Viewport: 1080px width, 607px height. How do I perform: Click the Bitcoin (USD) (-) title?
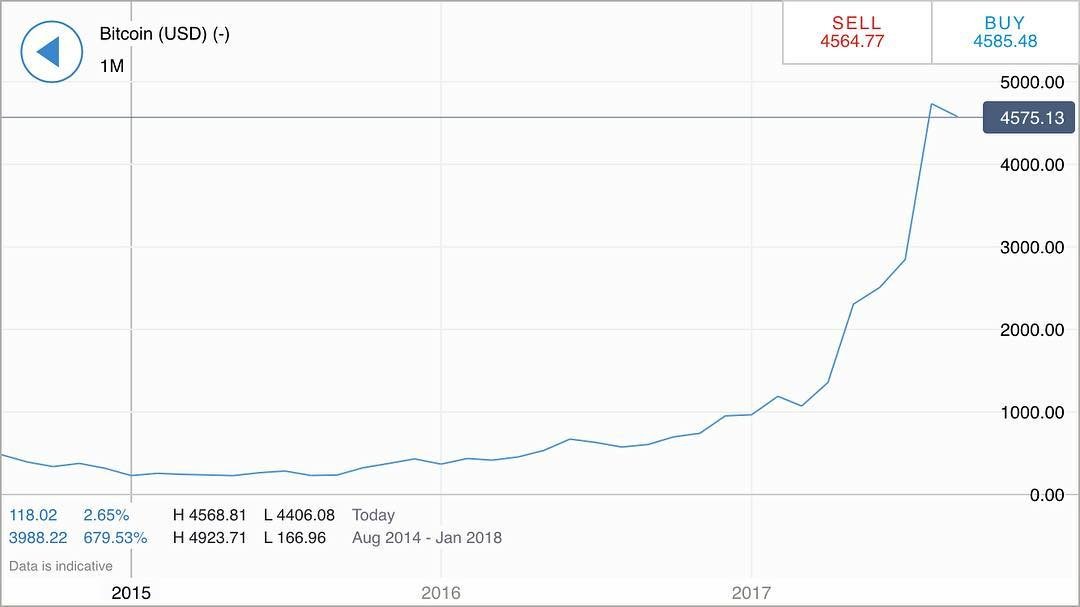(x=165, y=34)
